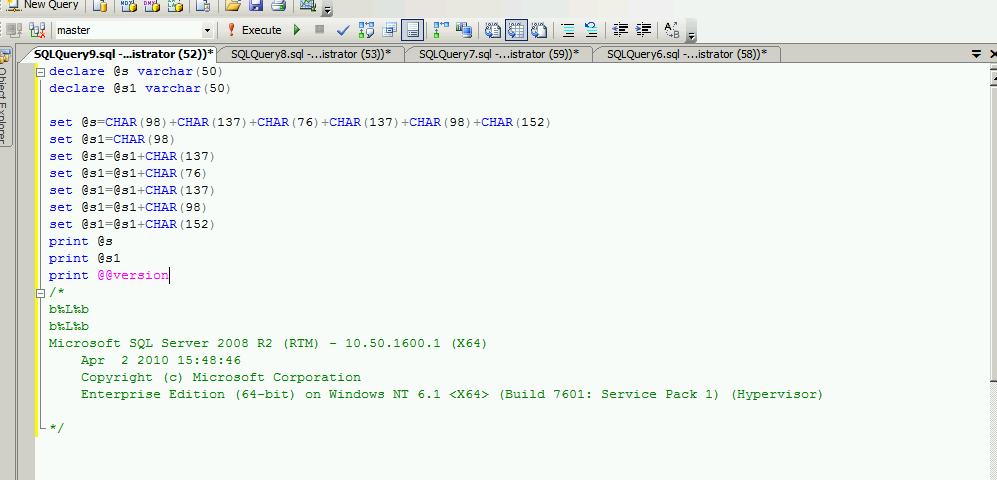Start debugging with the green arrow
Viewport: 997px width, 480px height.
coord(297,29)
